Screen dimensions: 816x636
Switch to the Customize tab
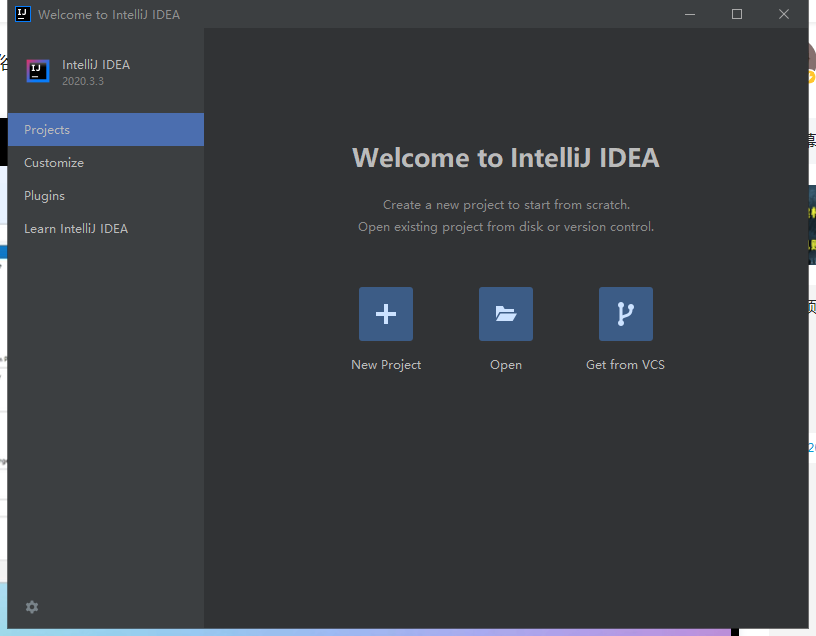click(x=106, y=162)
